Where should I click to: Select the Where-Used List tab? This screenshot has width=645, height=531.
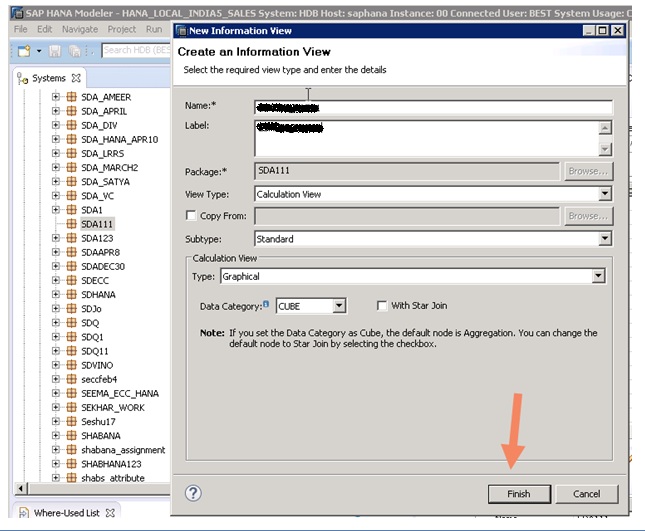[x=67, y=513]
